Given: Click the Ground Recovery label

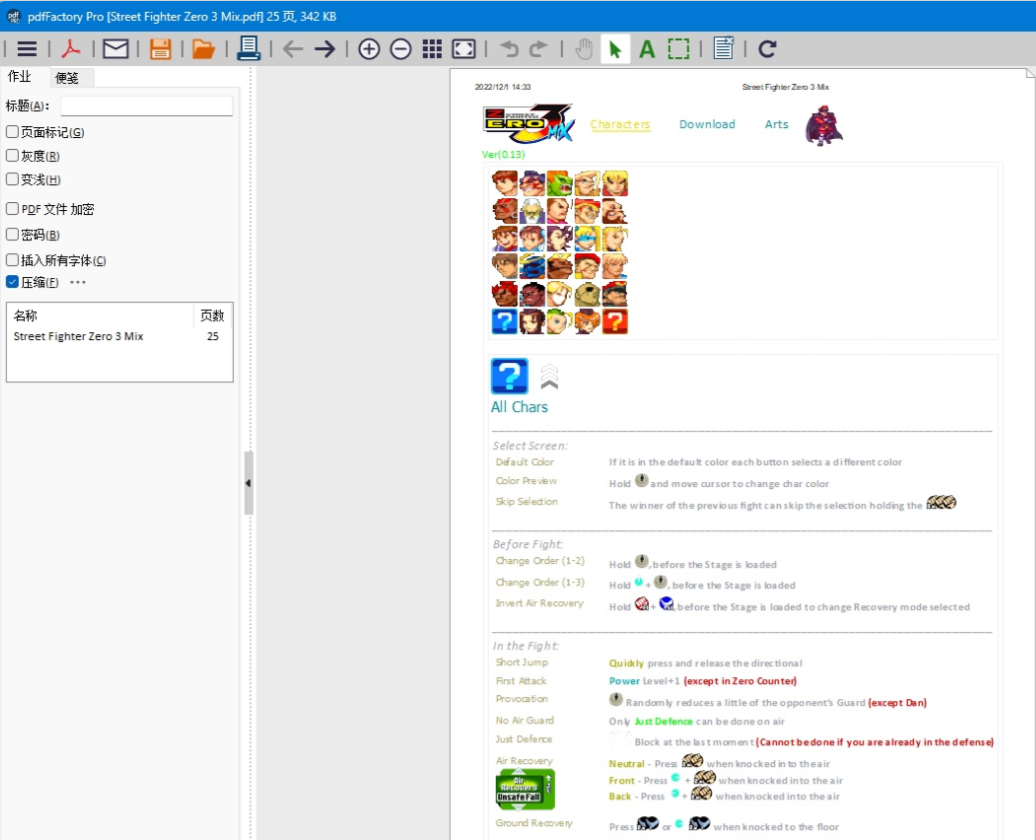Looking at the screenshot, I should pyautogui.click(x=534, y=823).
